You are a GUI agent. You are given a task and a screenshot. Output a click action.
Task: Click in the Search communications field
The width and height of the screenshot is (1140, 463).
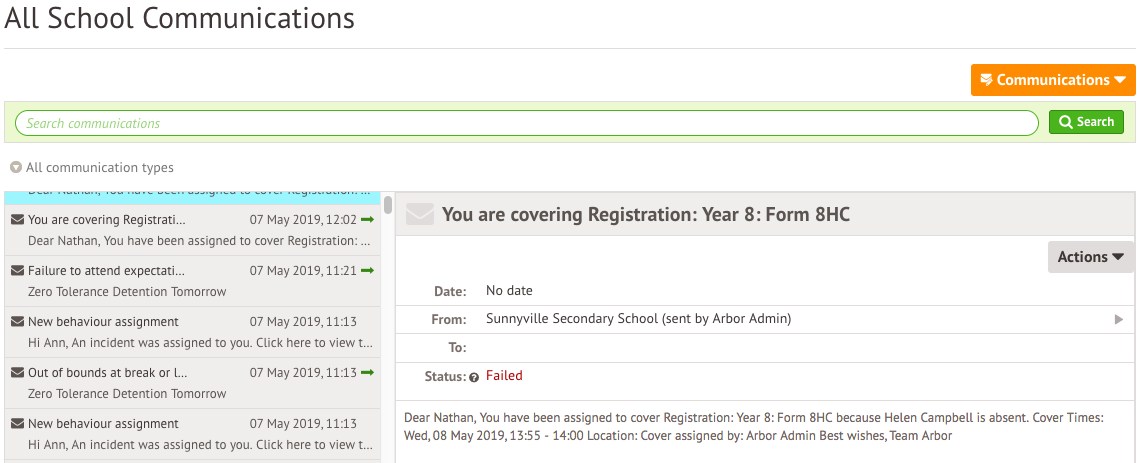[526, 123]
